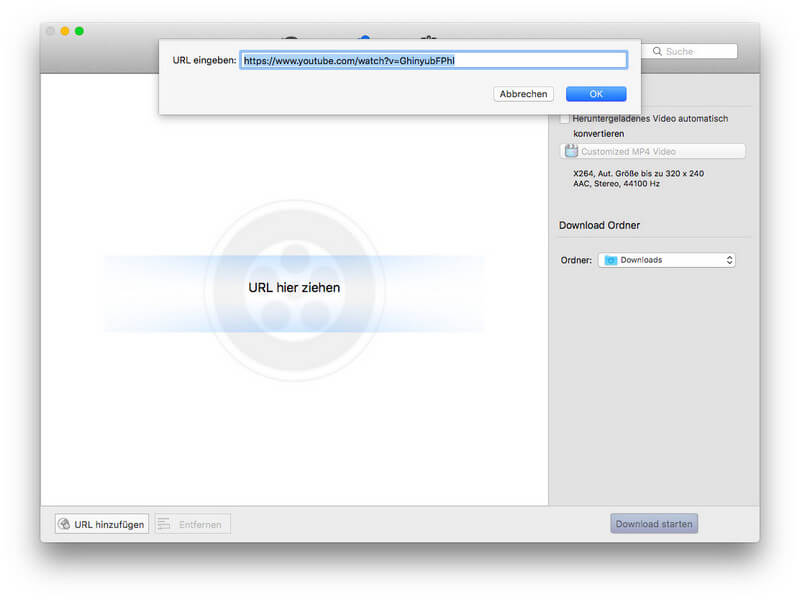Cancel the dialog with Abbrechen
The height and width of the screenshot is (600, 800).
click(523, 94)
